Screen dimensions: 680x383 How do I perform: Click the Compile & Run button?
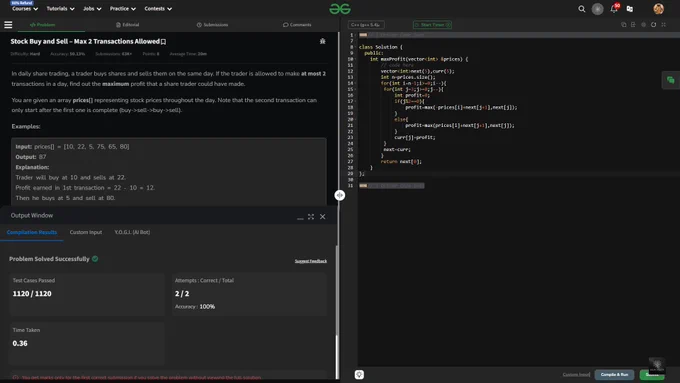[614, 374]
